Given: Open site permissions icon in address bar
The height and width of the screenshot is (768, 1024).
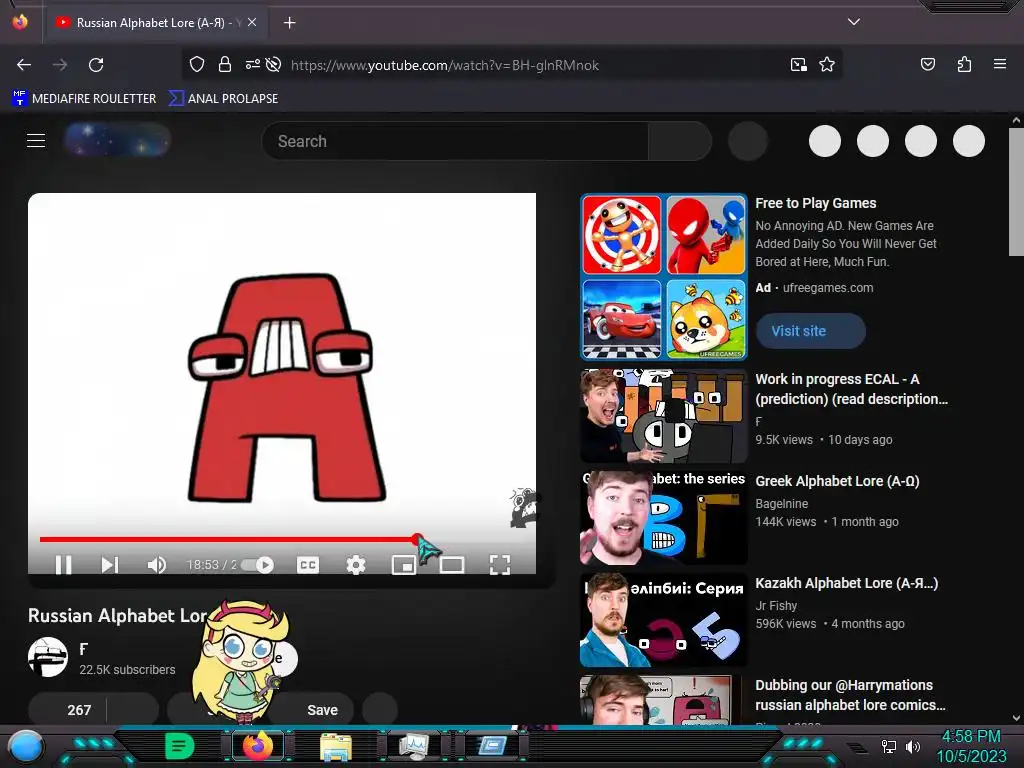Looking at the screenshot, I should point(253,64).
